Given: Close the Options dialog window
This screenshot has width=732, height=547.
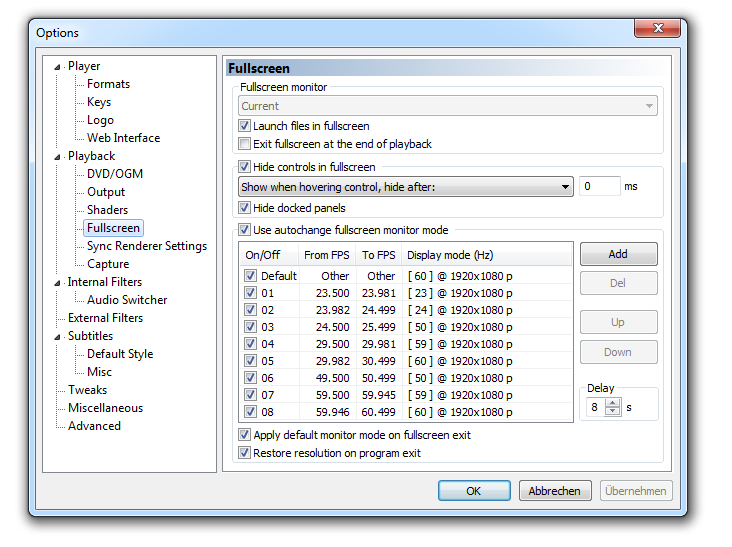Looking at the screenshot, I should coord(657,28).
